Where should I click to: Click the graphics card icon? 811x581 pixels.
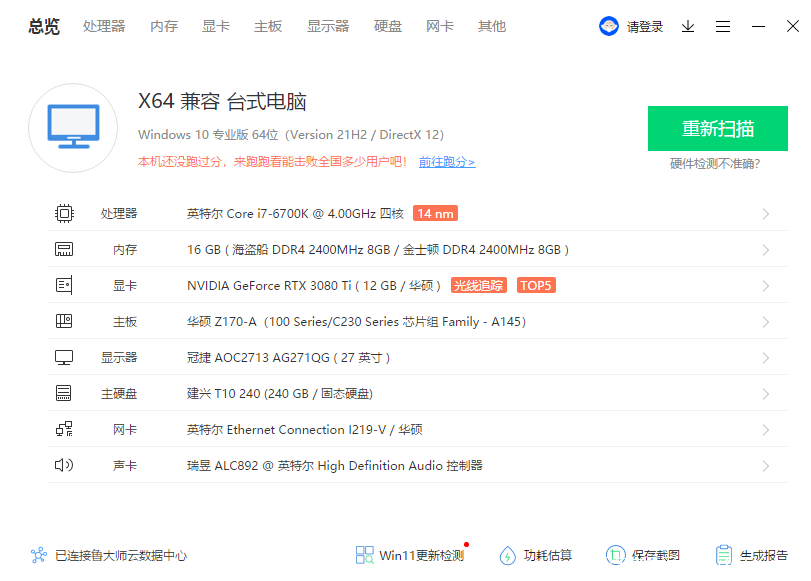tap(64, 285)
